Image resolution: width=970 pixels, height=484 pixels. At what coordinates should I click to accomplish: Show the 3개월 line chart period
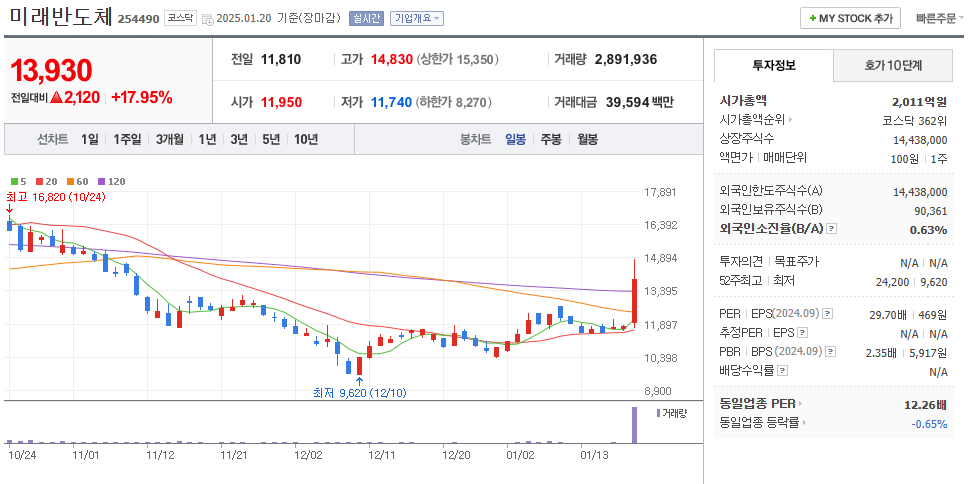click(x=169, y=139)
